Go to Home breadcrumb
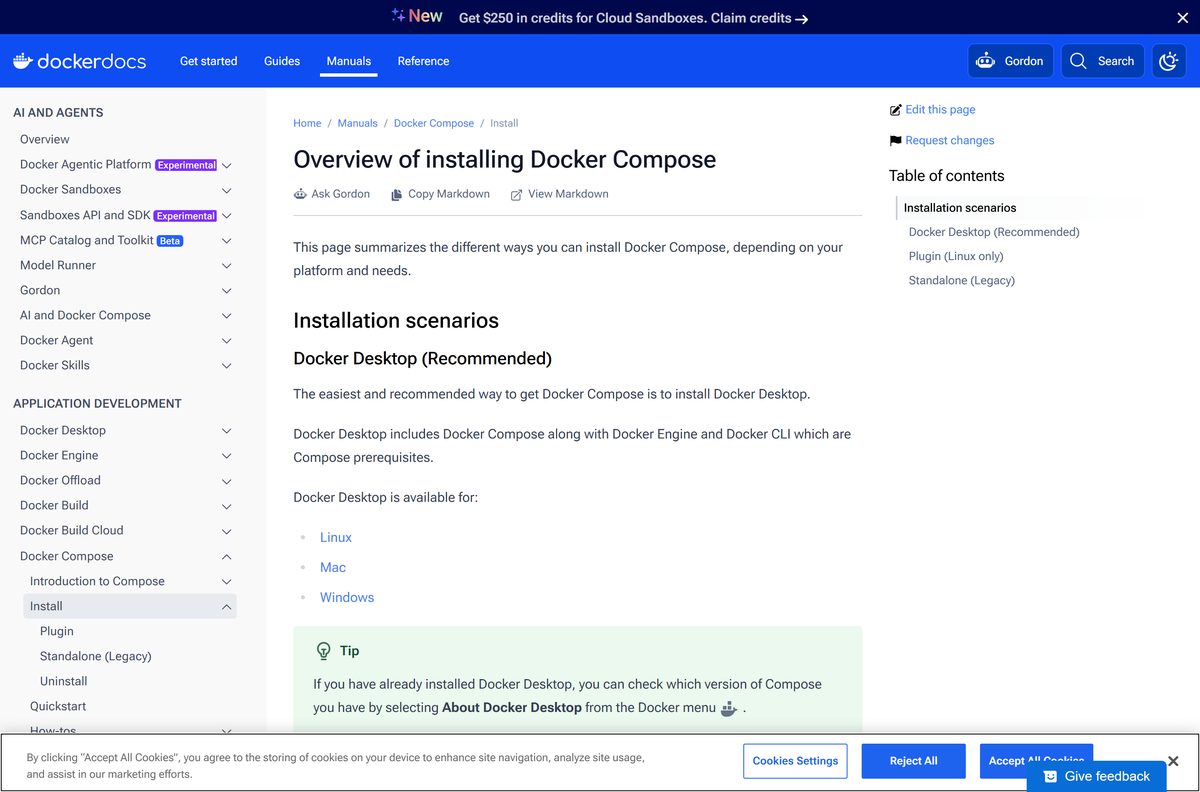This screenshot has width=1200, height=792. click(x=307, y=123)
